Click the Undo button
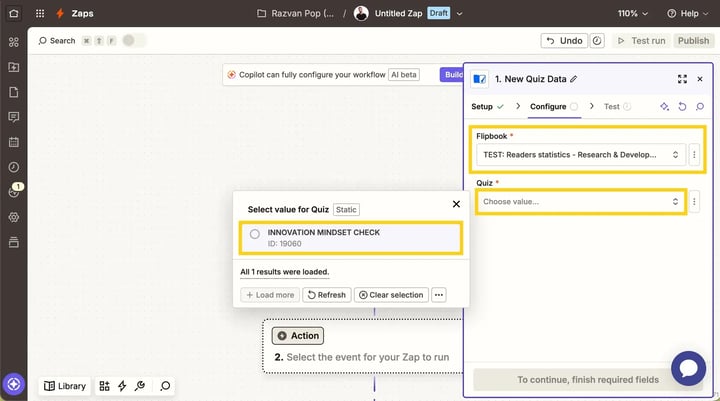The image size is (720, 401). [x=564, y=41]
